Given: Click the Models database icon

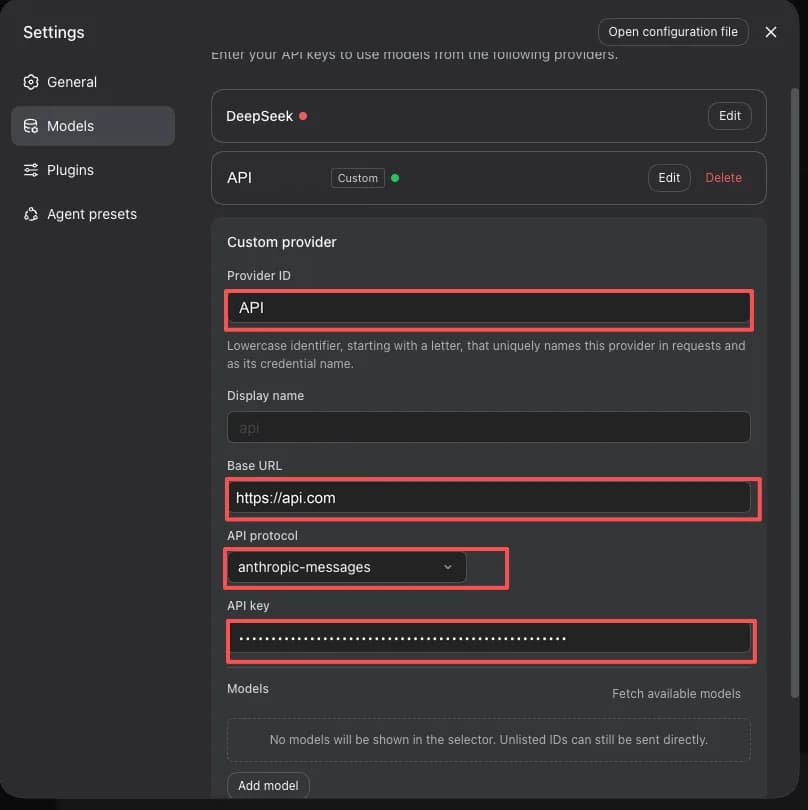Looking at the screenshot, I should (x=31, y=126).
